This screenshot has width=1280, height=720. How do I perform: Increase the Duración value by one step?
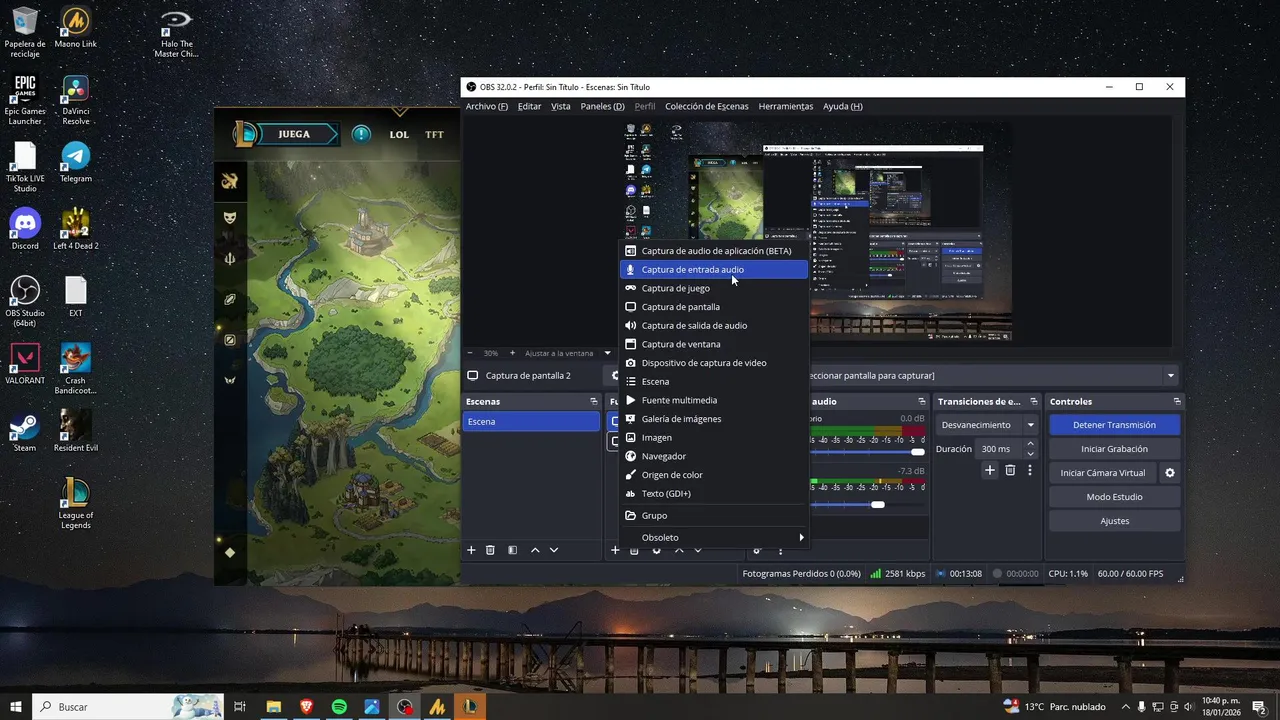click(1031, 444)
